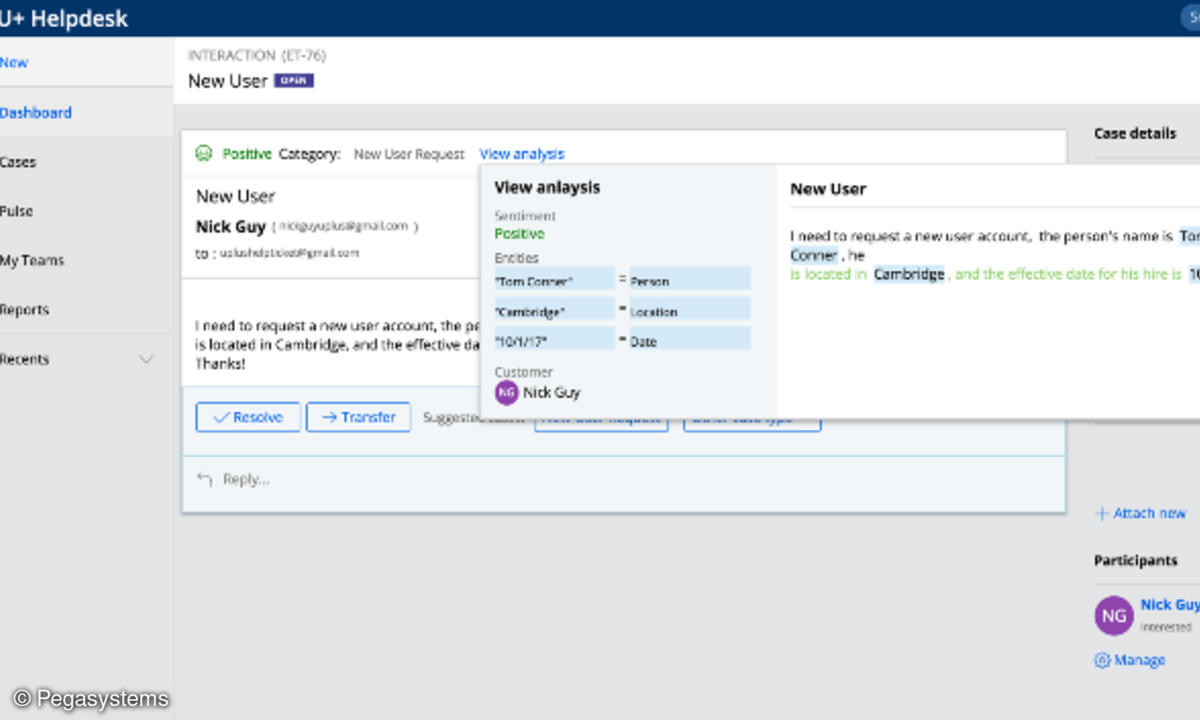This screenshot has width=1200, height=720.
Task: Expand the Recents menu chevron
Action: (x=146, y=359)
